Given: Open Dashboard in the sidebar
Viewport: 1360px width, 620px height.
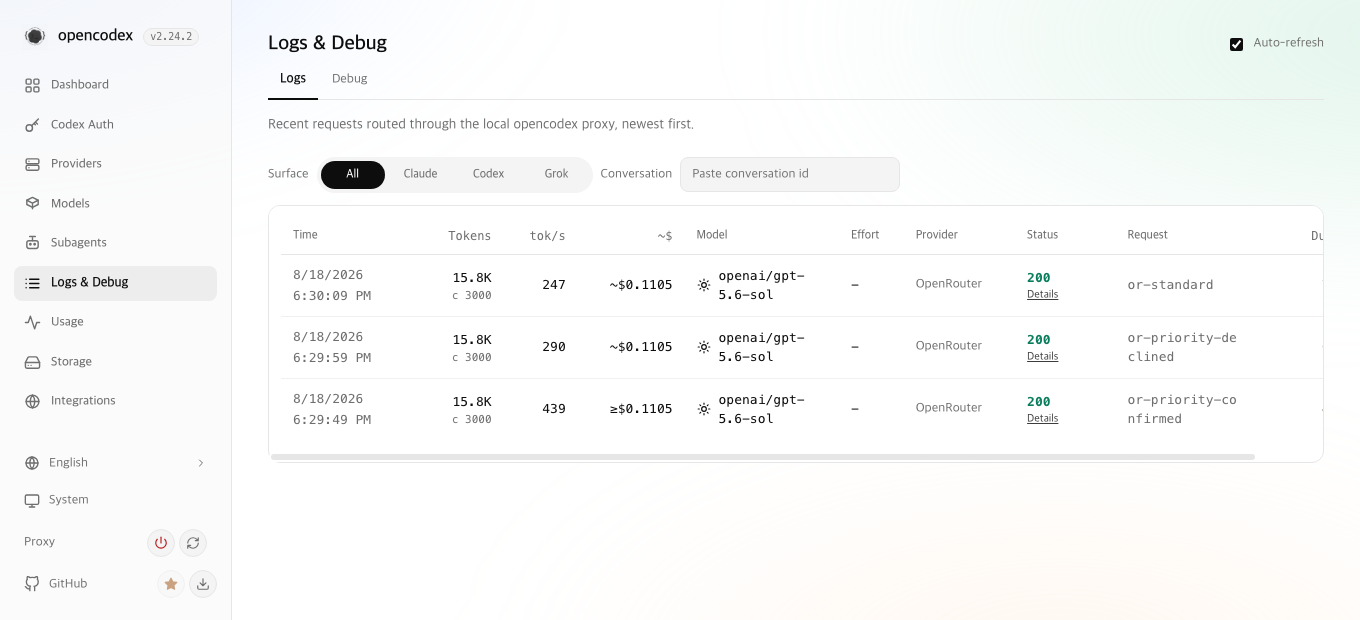Looking at the screenshot, I should 116,85.
